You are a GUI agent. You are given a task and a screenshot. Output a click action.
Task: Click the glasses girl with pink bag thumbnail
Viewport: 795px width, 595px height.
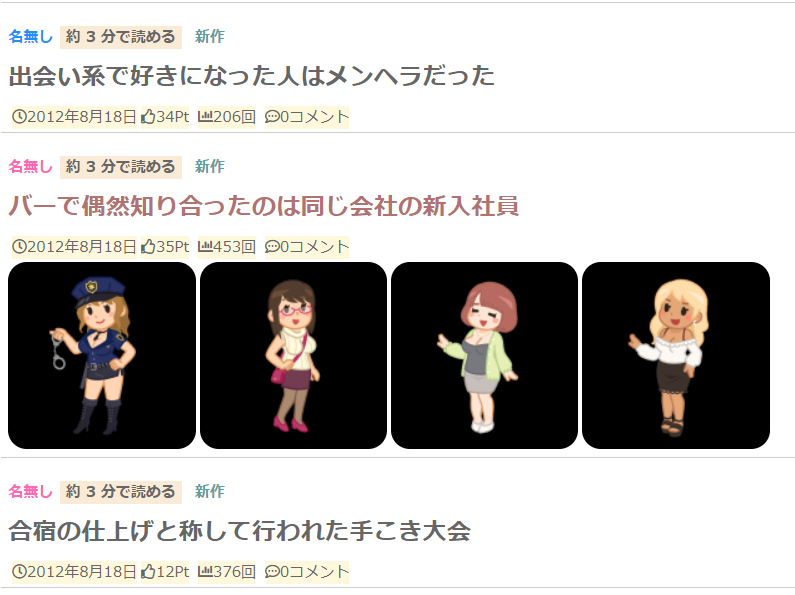tap(294, 355)
